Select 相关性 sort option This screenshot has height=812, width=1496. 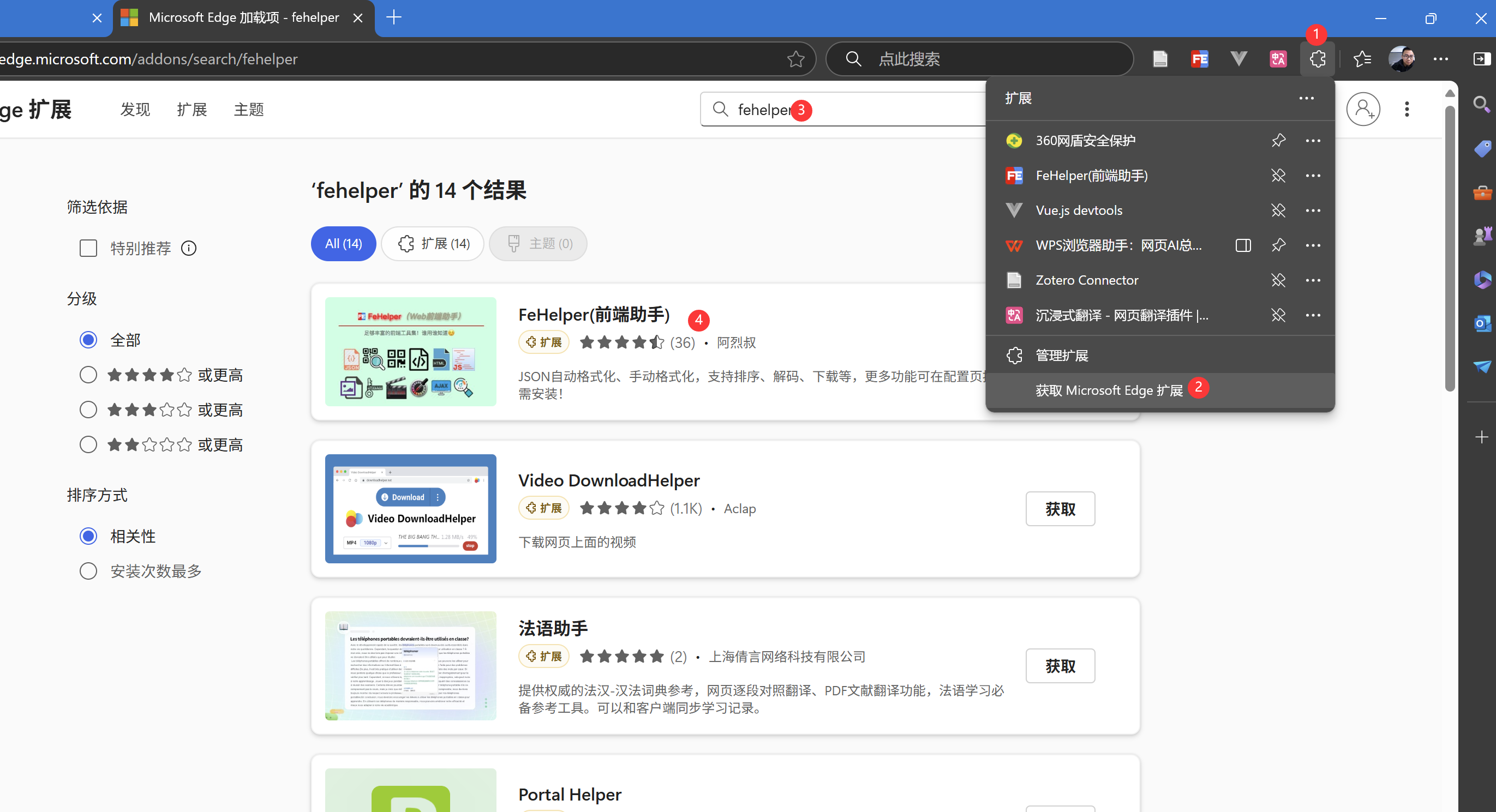pyautogui.click(x=88, y=536)
